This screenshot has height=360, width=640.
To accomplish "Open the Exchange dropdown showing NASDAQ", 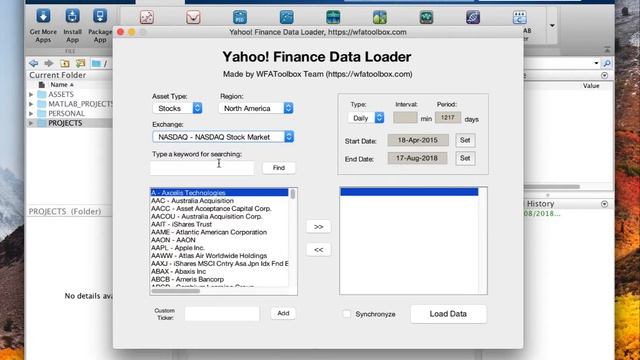I will coord(223,137).
